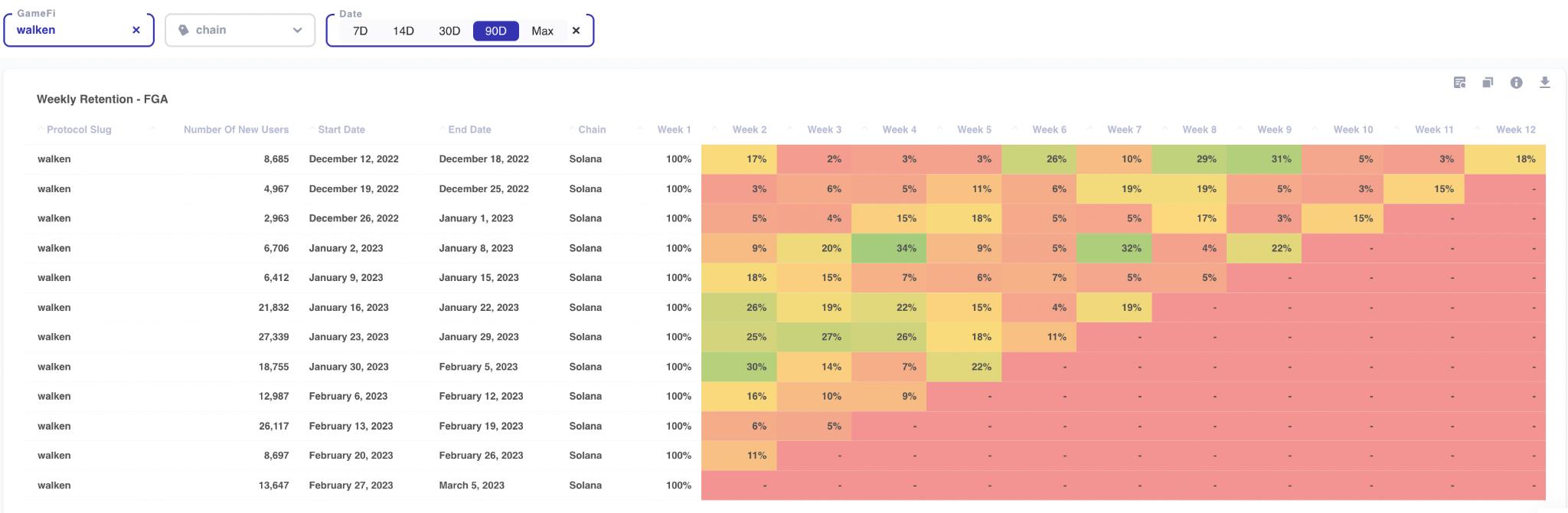The height and width of the screenshot is (513, 1568).
Task: Sort table by Start Date header
Action: (x=341, y=129)
